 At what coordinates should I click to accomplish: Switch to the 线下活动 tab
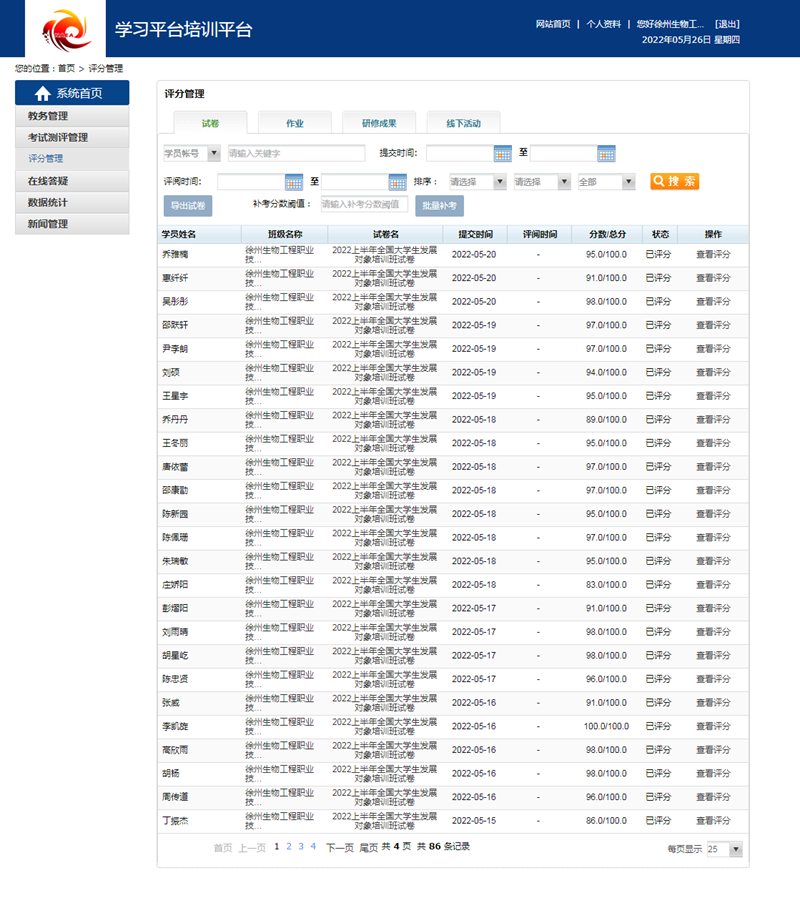(463, 123)
